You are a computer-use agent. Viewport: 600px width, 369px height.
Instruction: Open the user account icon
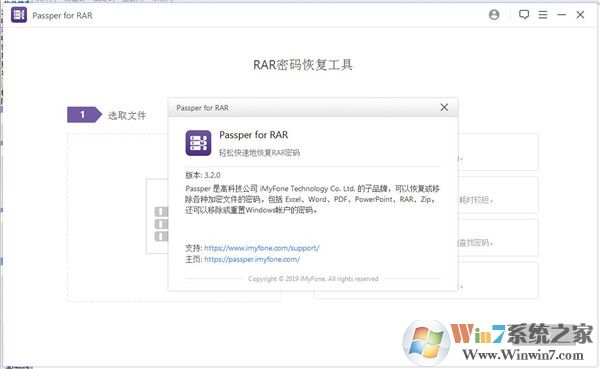pyautogui.click(x=494, y=15)
